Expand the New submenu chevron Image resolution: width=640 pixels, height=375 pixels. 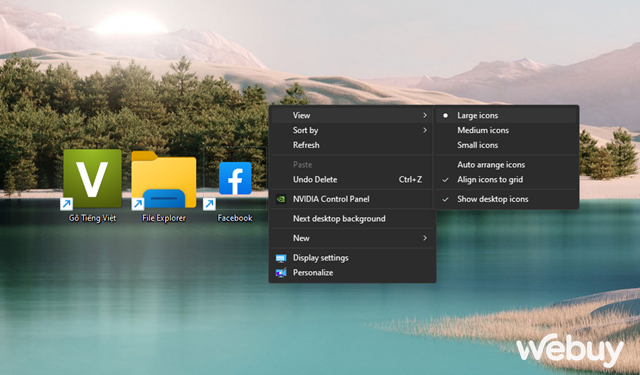tap(424, 238)
